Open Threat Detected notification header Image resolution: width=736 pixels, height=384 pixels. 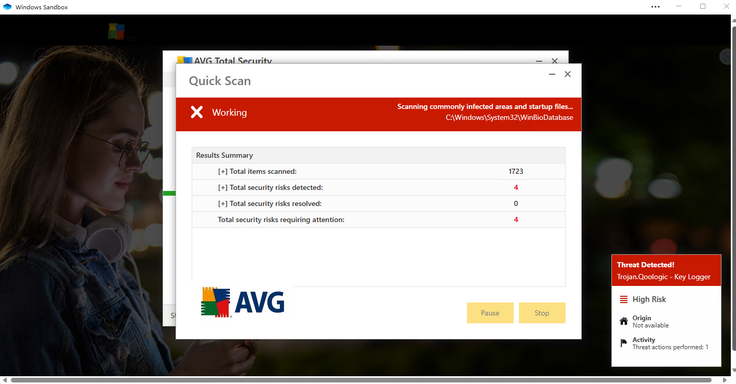[x=666, y=270]
